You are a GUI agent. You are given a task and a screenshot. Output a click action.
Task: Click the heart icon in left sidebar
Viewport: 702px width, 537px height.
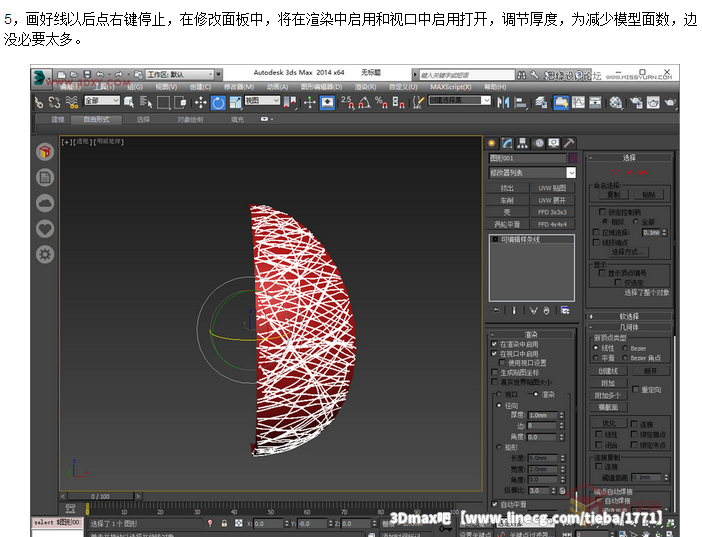pyautogui.click(x=45, y=229)
